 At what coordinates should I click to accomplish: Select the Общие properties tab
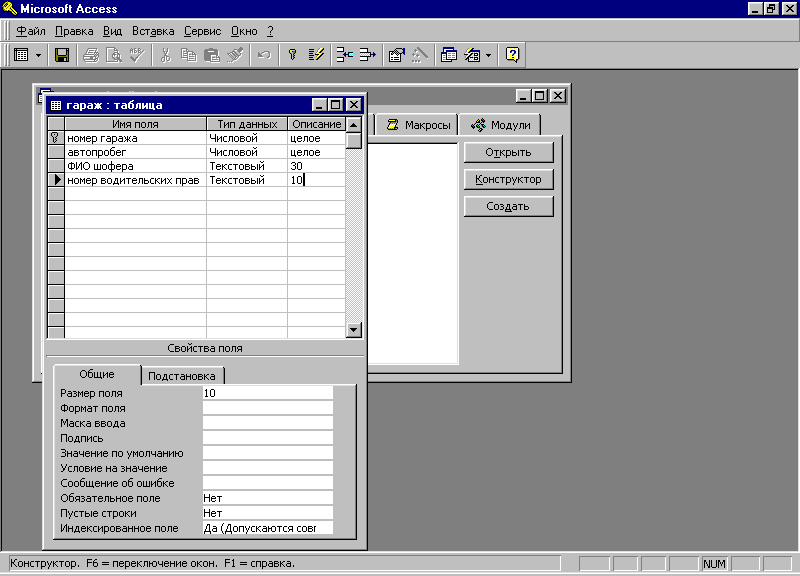(97, 374)
